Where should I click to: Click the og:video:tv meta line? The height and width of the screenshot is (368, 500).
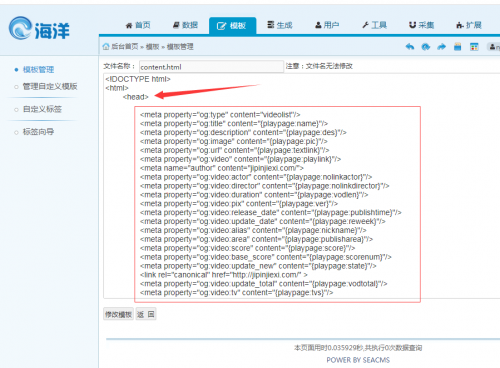[x=236, y=293]
